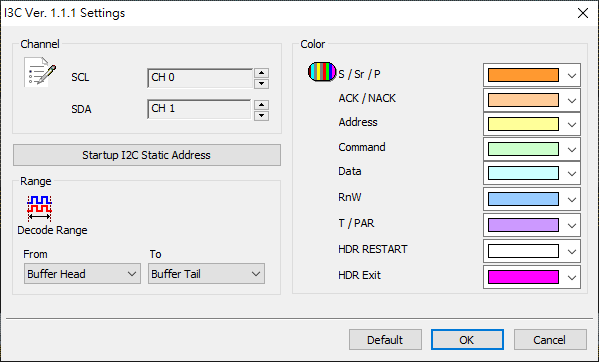Open the Address color dropdown arrow
The image size is (599, 362).
point(571,124)
